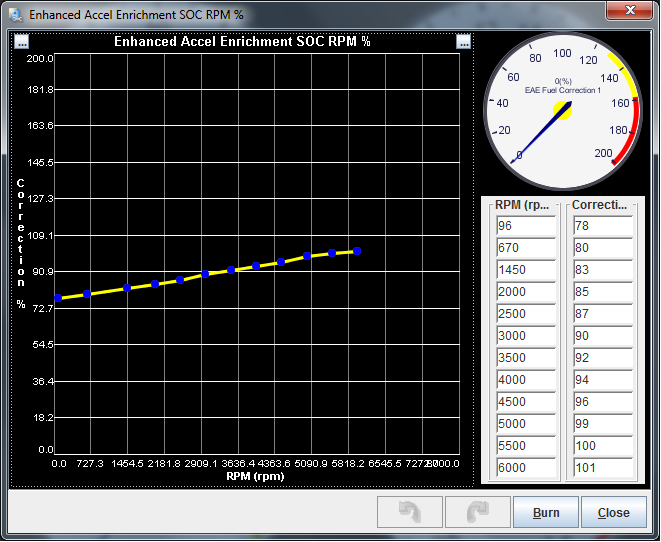
Task: Select the last curve point at 6000 RPM
Action: (x=357, y=251)
